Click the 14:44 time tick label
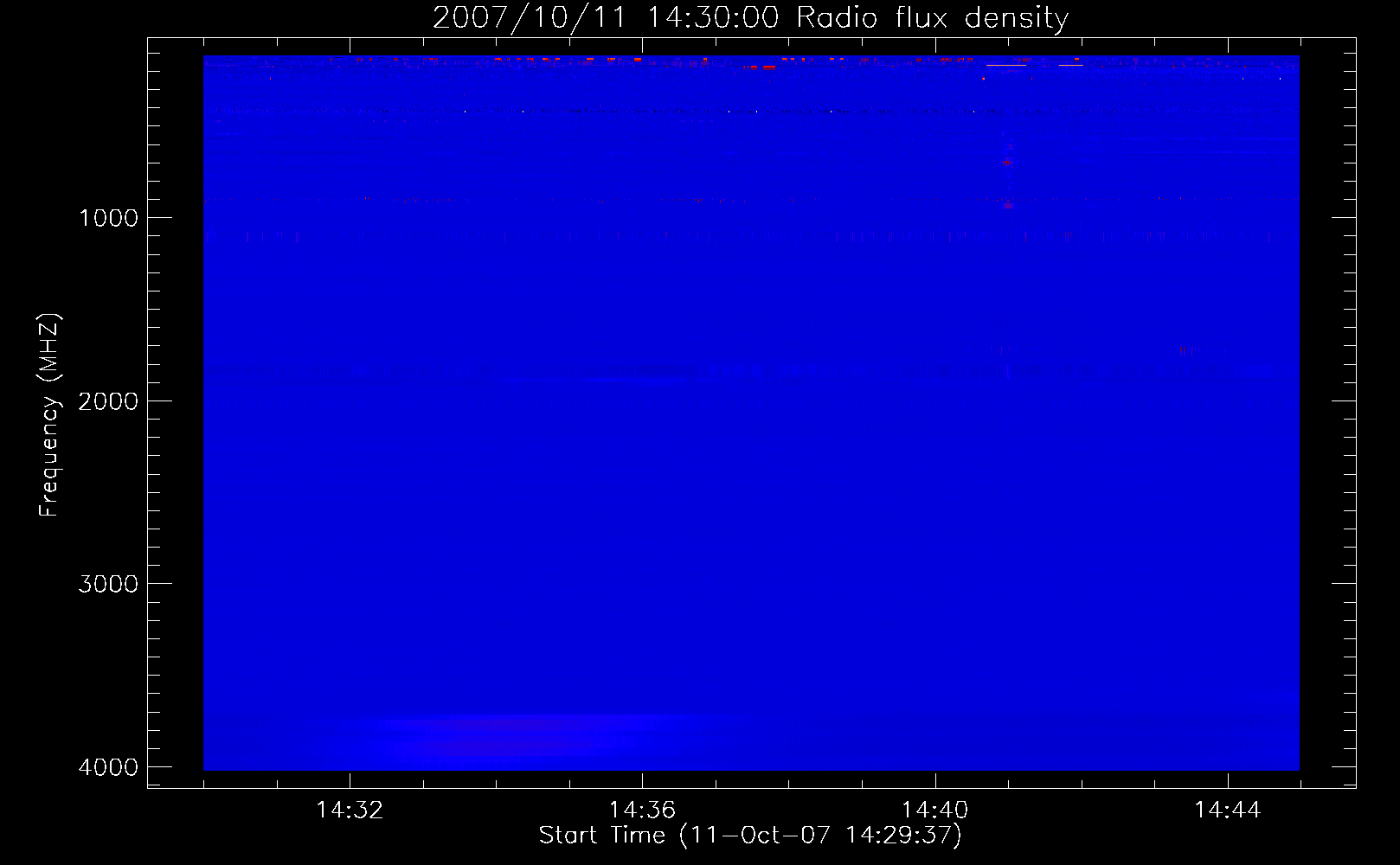Viewport: 1400px width, 865px height. pos(1227,811)
